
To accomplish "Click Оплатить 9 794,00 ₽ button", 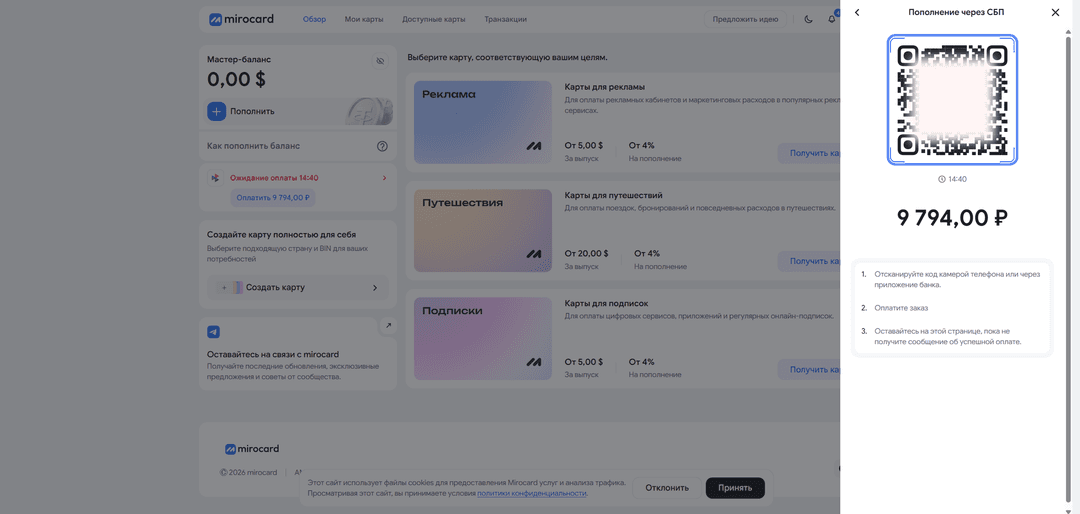I will click(273, 198).
